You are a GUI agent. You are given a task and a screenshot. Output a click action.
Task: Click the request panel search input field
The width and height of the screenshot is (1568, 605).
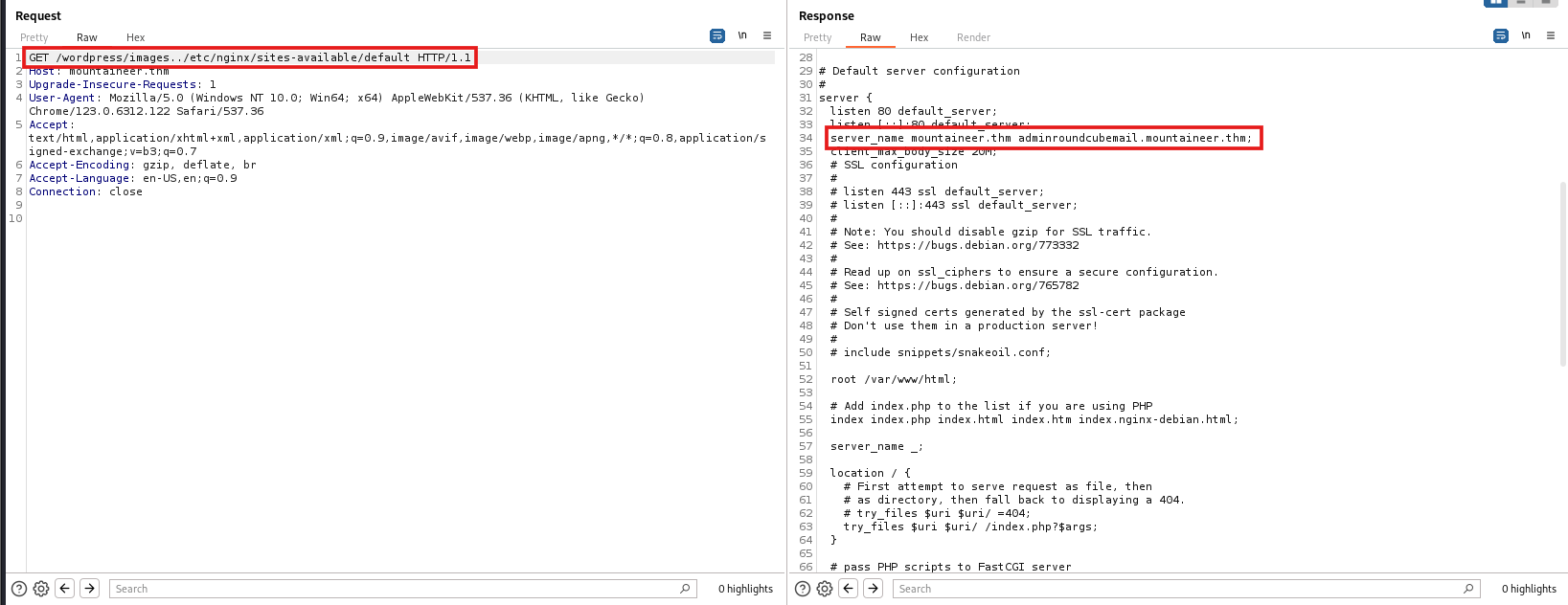click(393, 589)
